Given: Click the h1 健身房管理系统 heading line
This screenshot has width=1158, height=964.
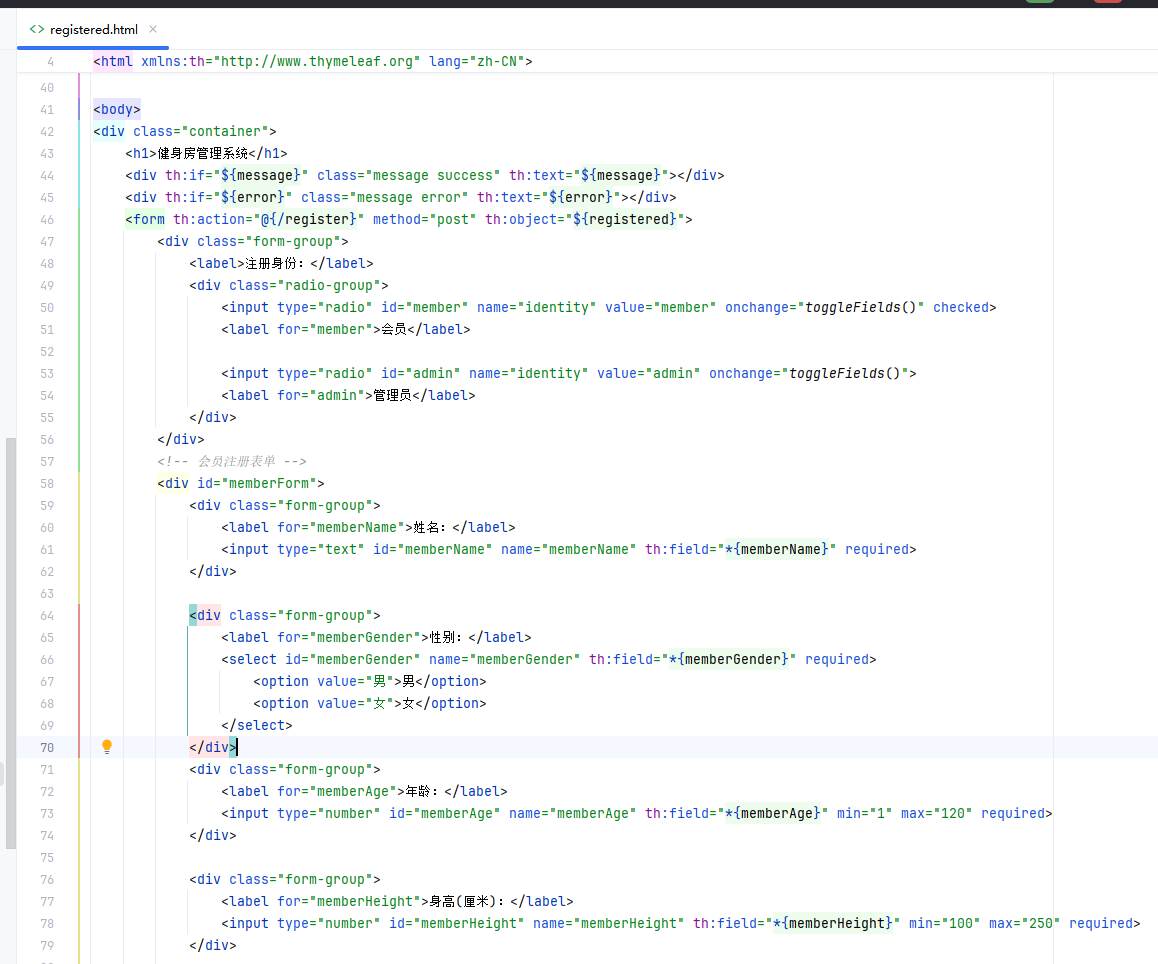Looking at the screenshot, I should [x=206, y=154].
